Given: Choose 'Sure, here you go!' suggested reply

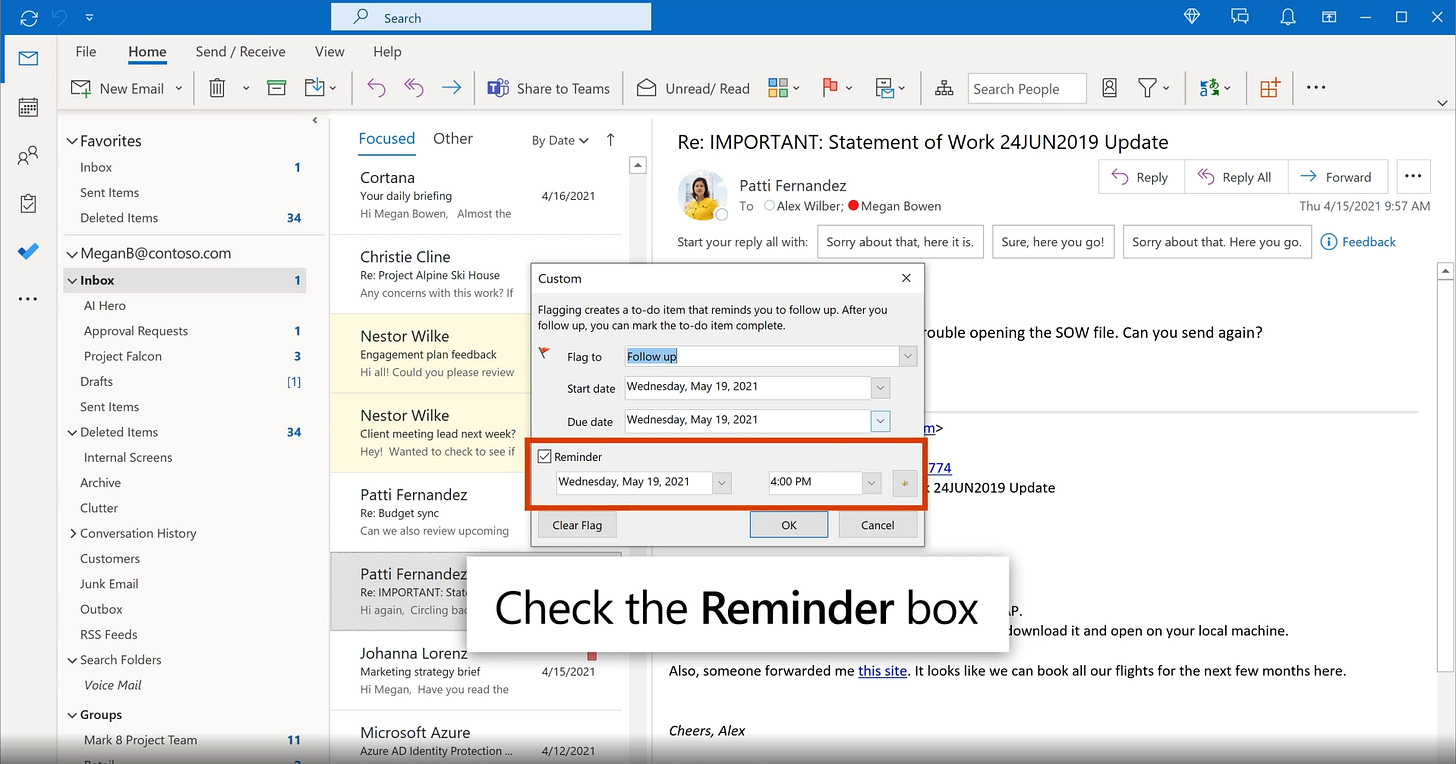Looking at the screenshot, I should (x=1053, y=242).
